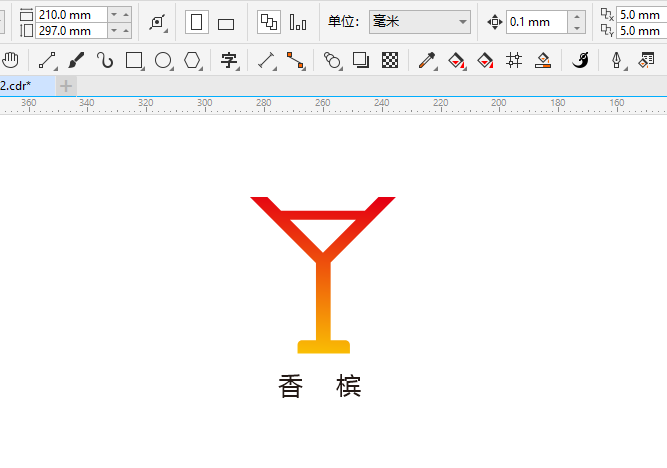Choose the Connector tool

click(295, 60)
